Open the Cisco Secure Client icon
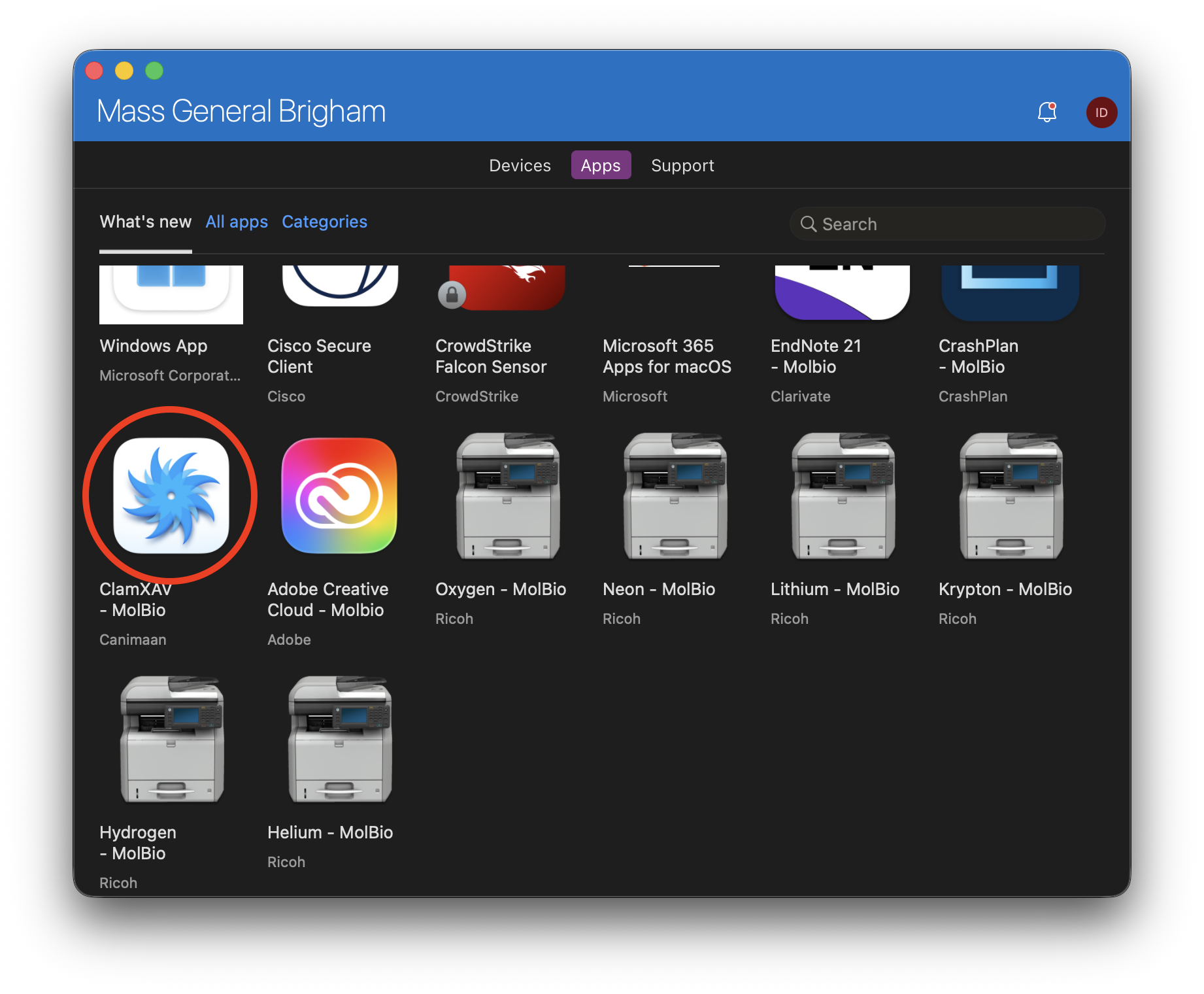The height and width of the screenshot is (994, 1204). tap(340, 286)
